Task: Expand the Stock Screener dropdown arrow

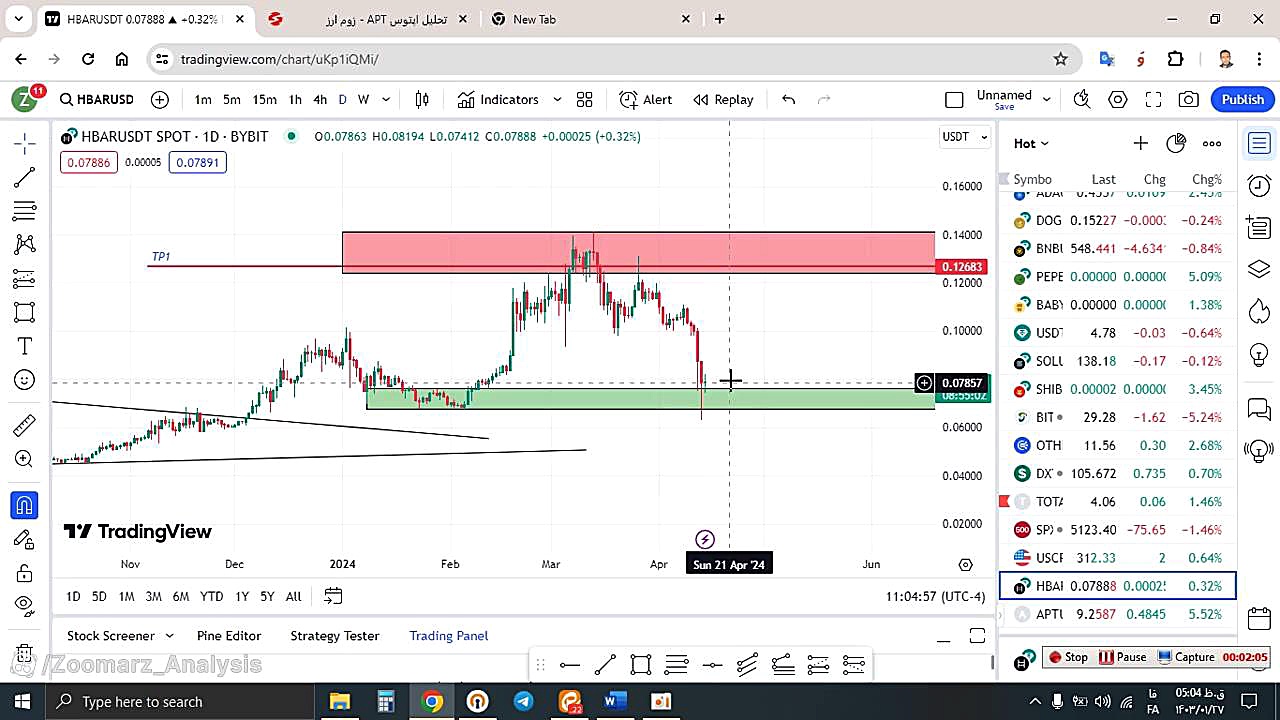Action: [x=169, y=636]
